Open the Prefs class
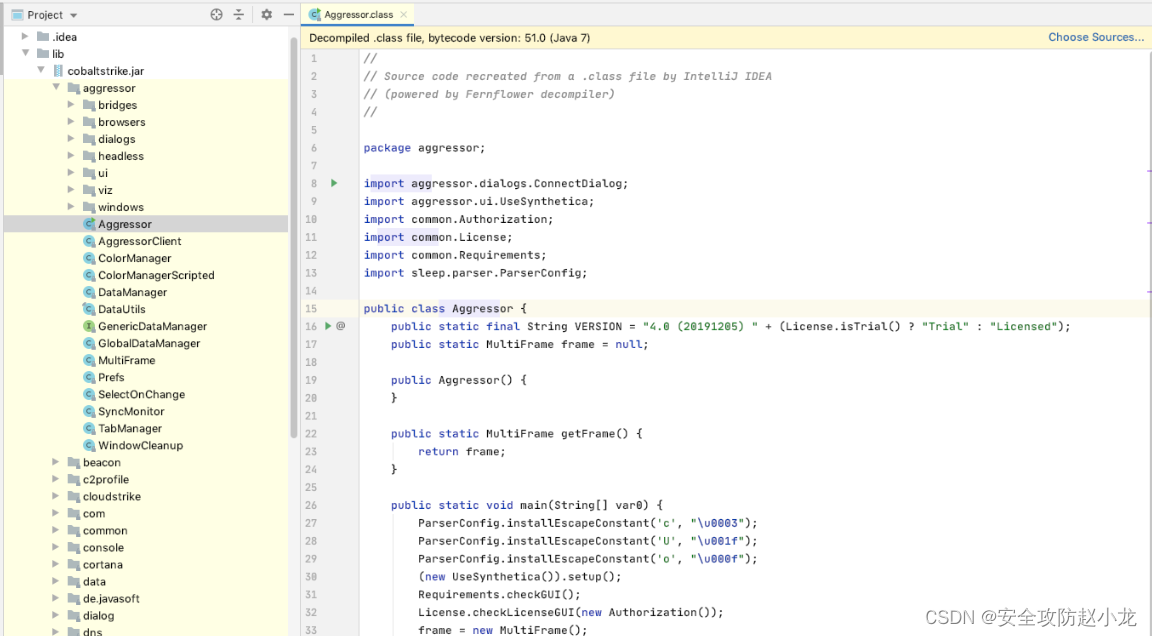 (x=111, y=377)
